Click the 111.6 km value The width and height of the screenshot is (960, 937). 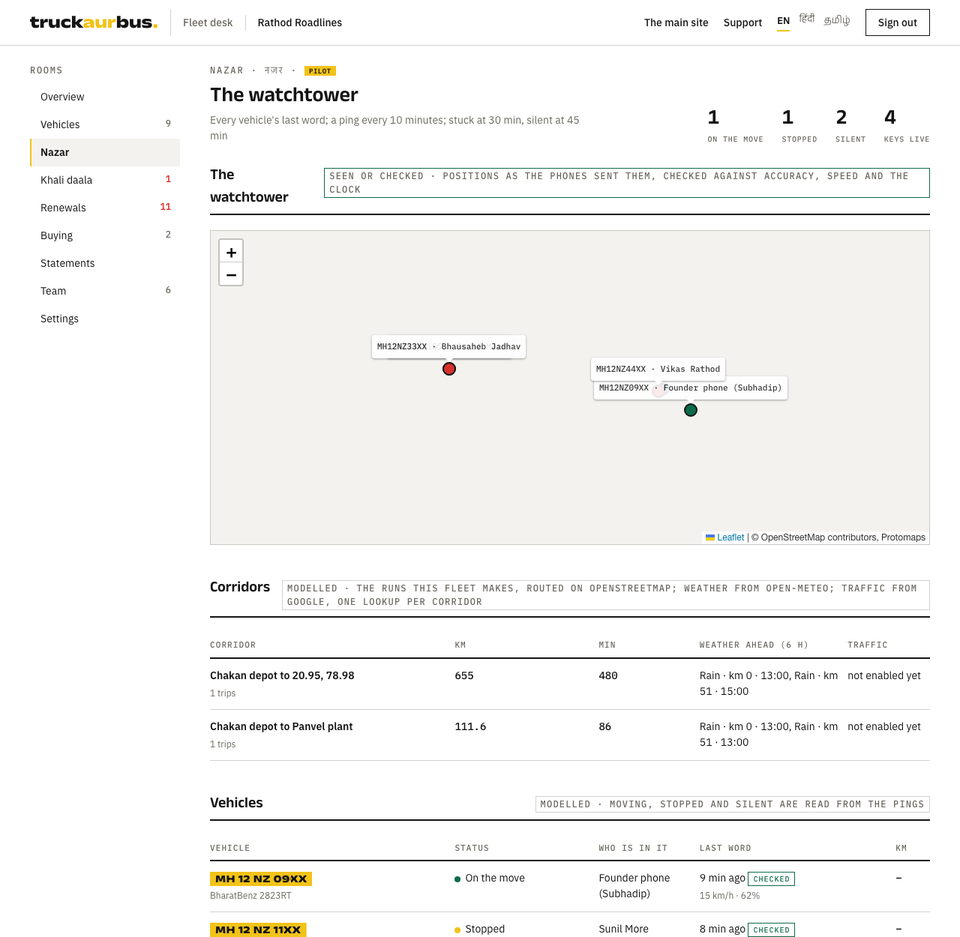pyautogui.click(x=470, y=726)
